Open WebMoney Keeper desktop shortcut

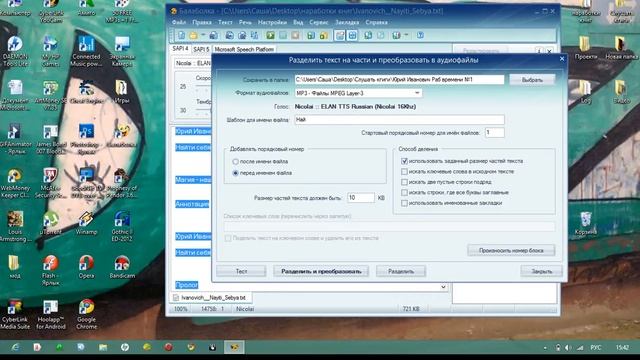pos(15,183)
